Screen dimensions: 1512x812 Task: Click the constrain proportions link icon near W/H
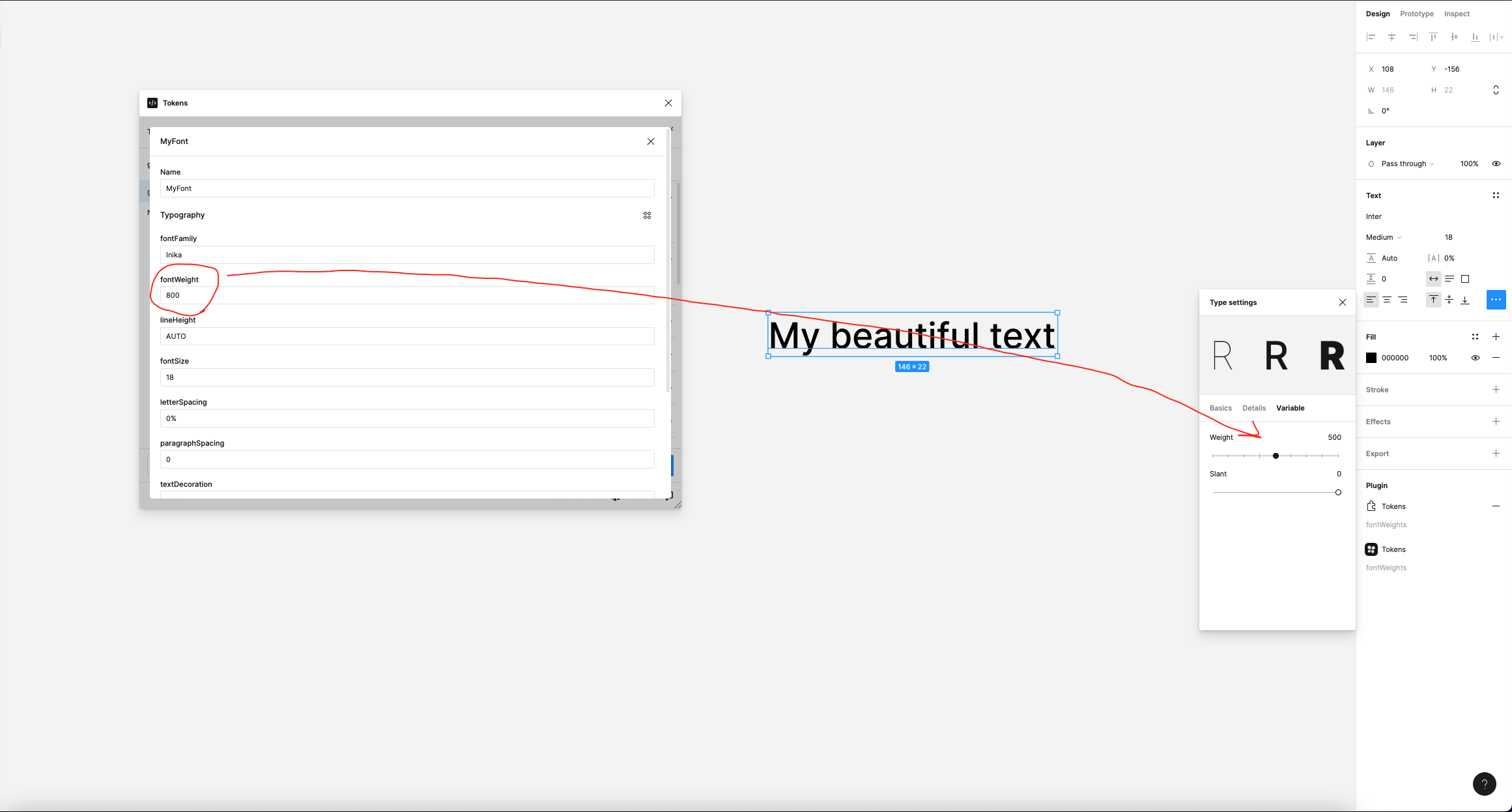(x=1496, y=90)
